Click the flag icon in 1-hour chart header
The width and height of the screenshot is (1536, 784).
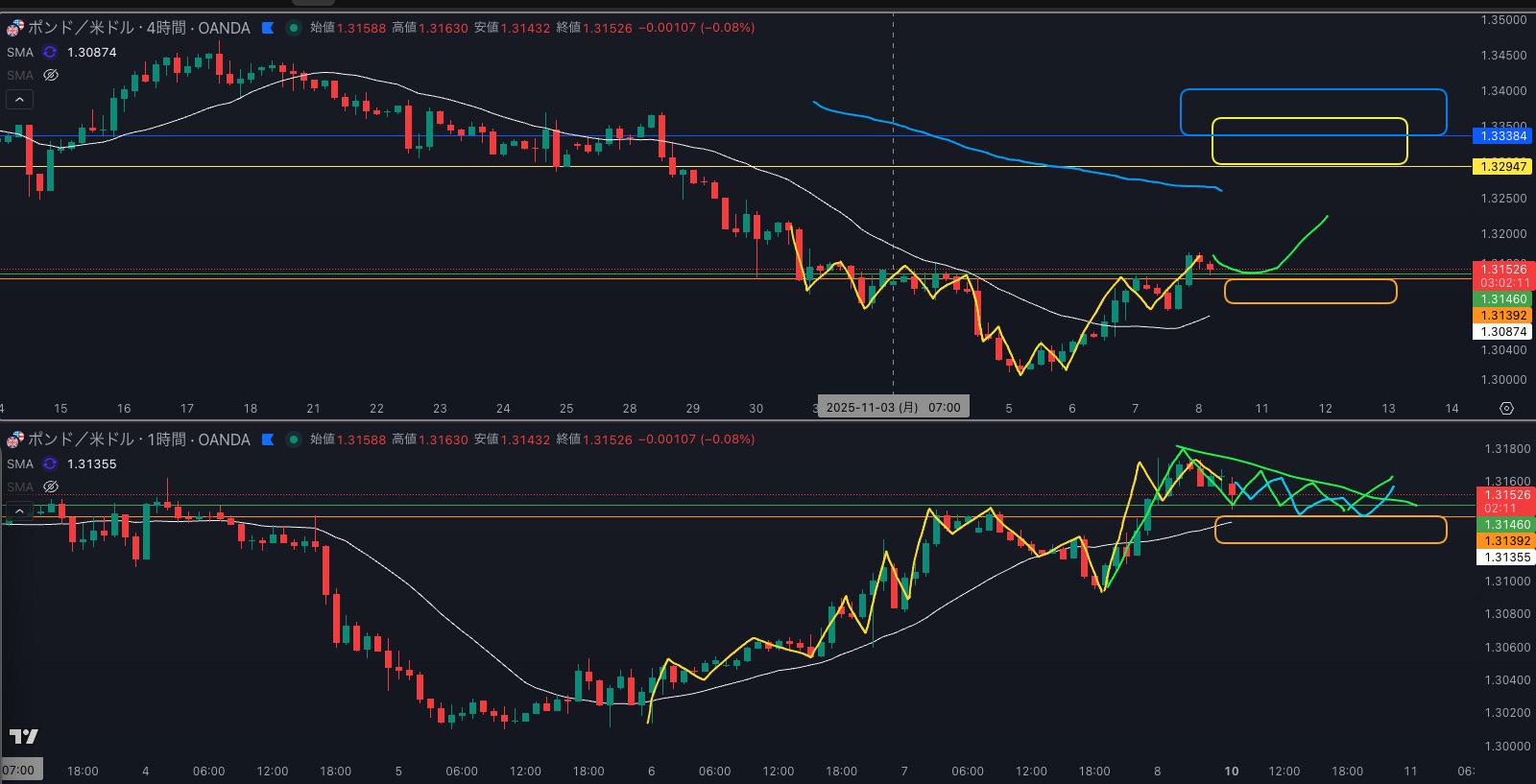[268, 440]
